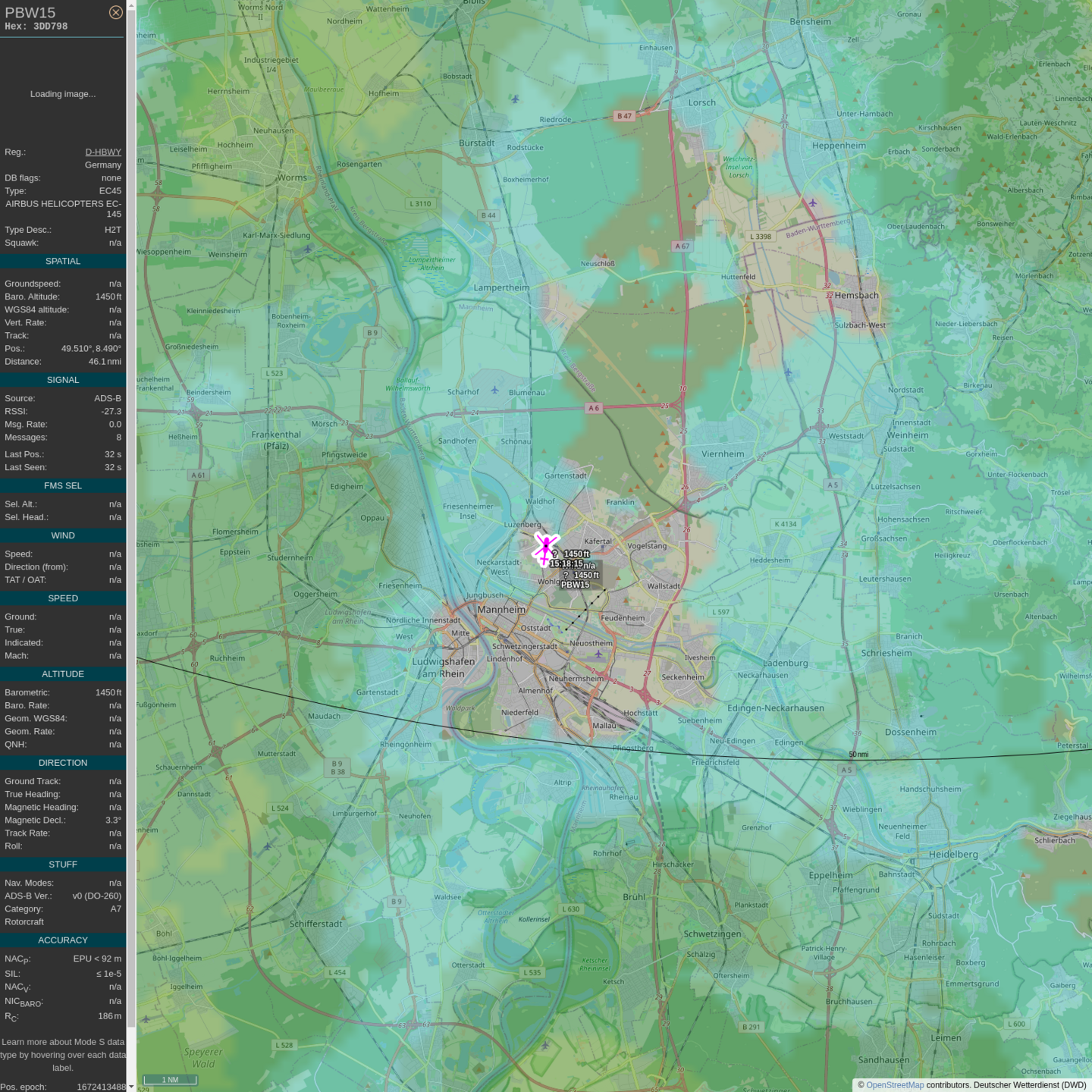1092x1092 pixels.
Task: Click the airfield icon near Worms
Action: pos(307,248)
